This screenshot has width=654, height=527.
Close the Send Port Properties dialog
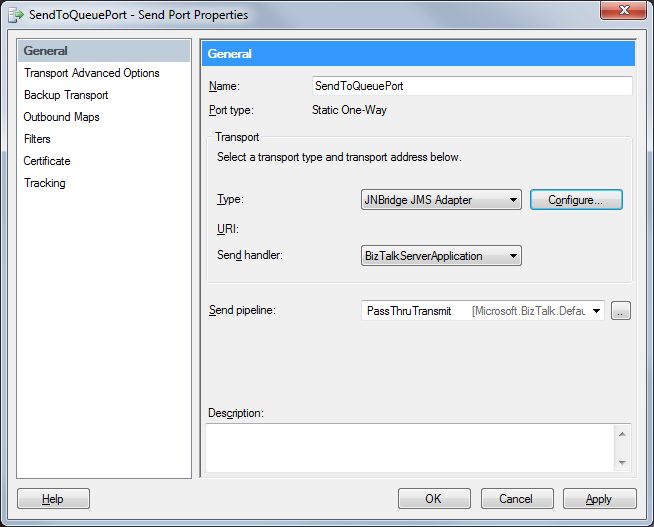point(623,10)
